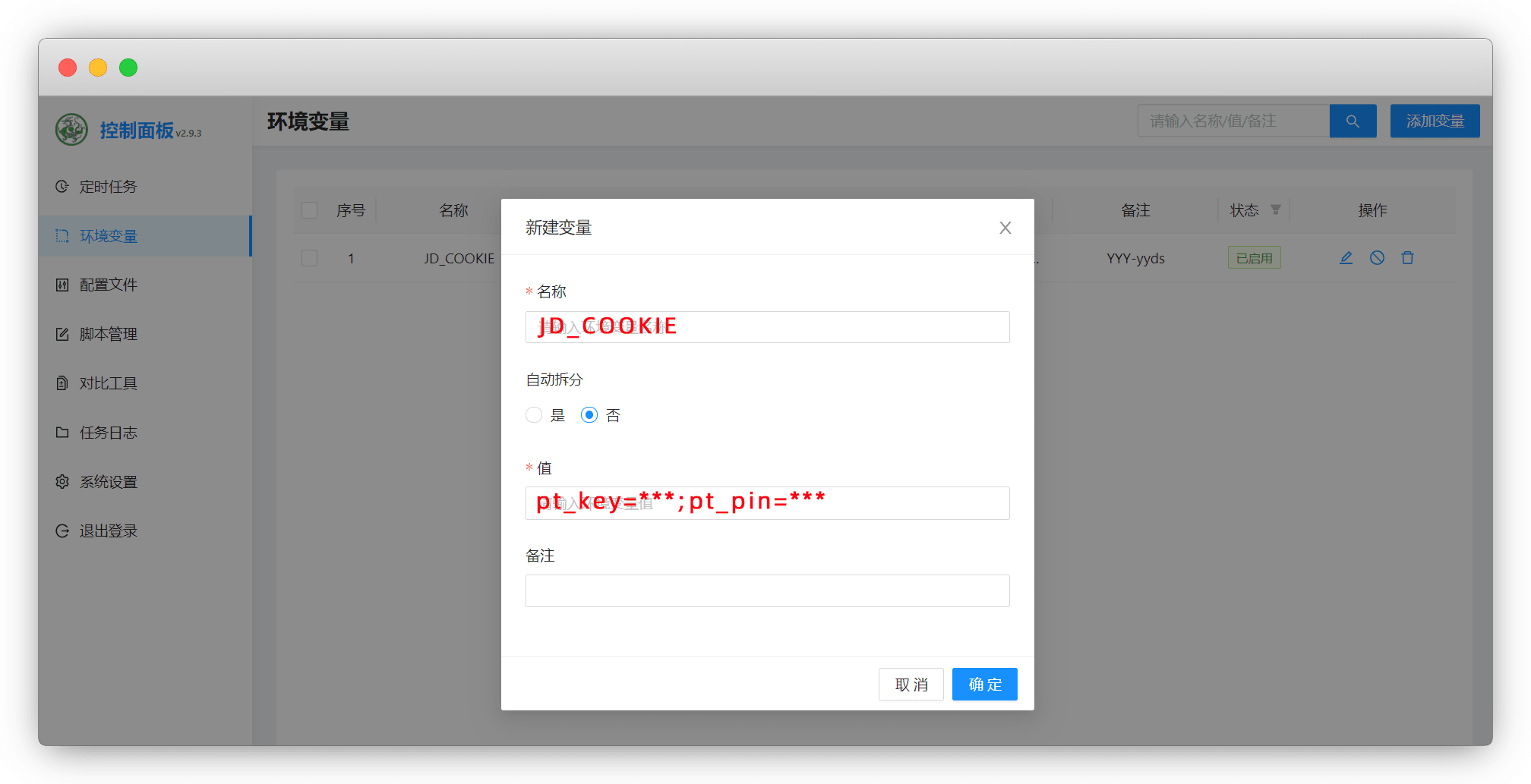Open 对比工具 from the sidebar
The image size is (1531, 784).
(x=108, y=384)
